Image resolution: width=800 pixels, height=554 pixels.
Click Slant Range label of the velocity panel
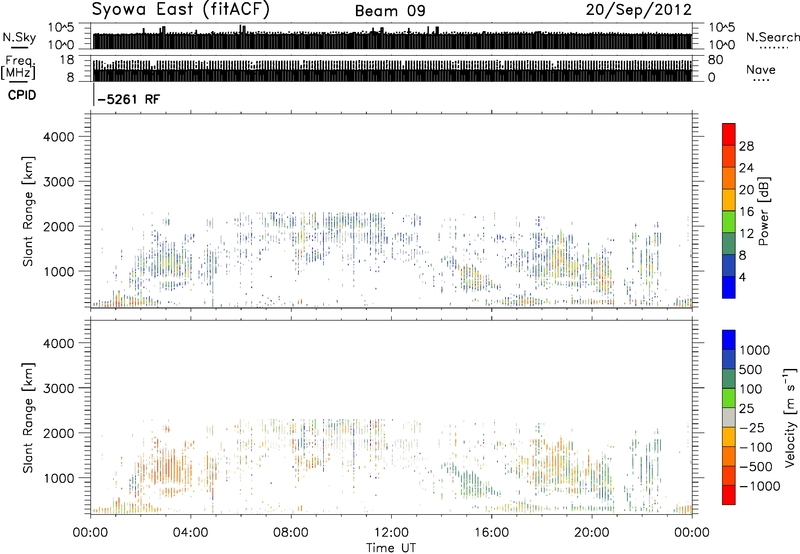coord(28,418)
